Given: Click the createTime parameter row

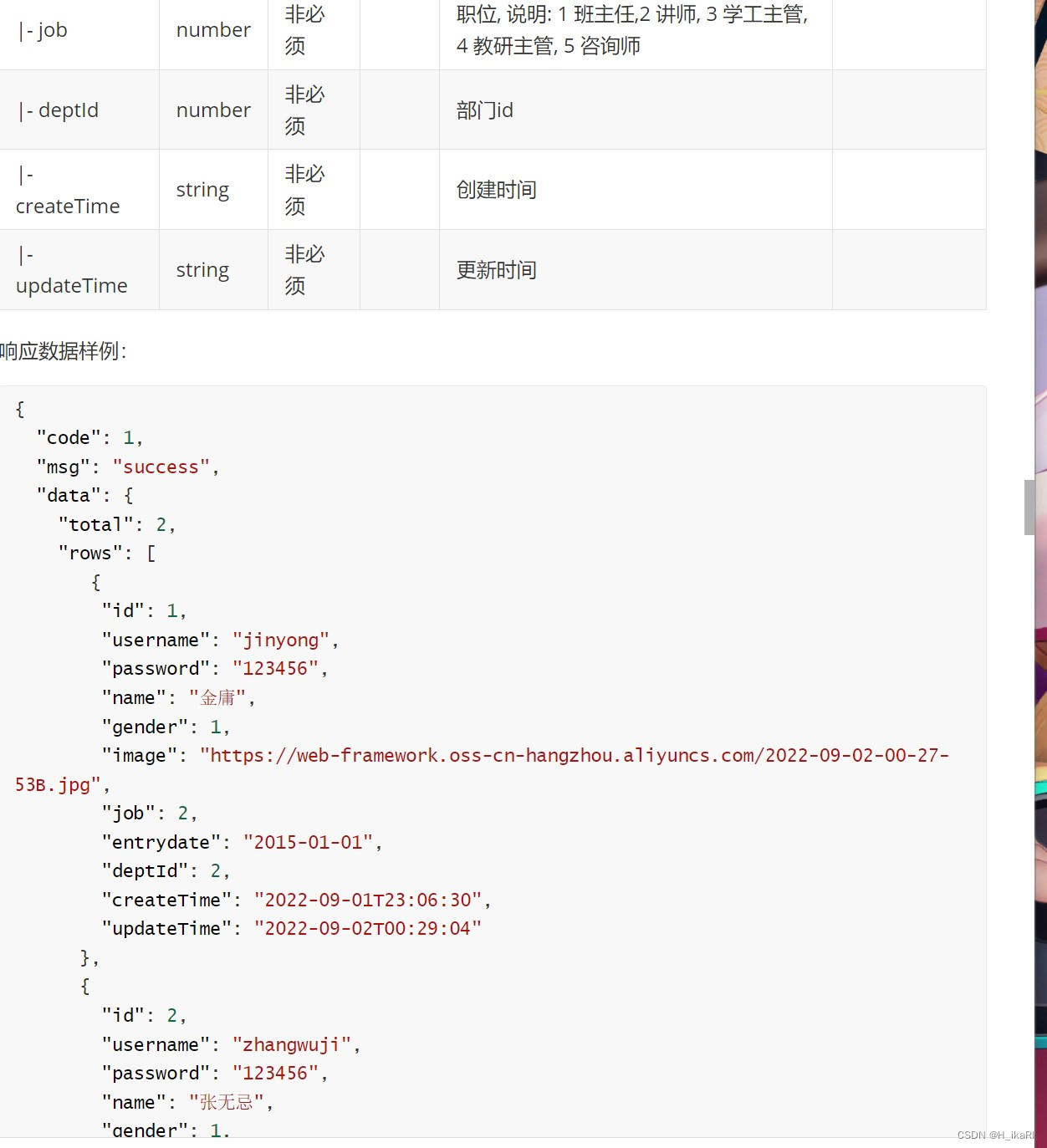Looking at the screenshot, I should coord(67,189).
